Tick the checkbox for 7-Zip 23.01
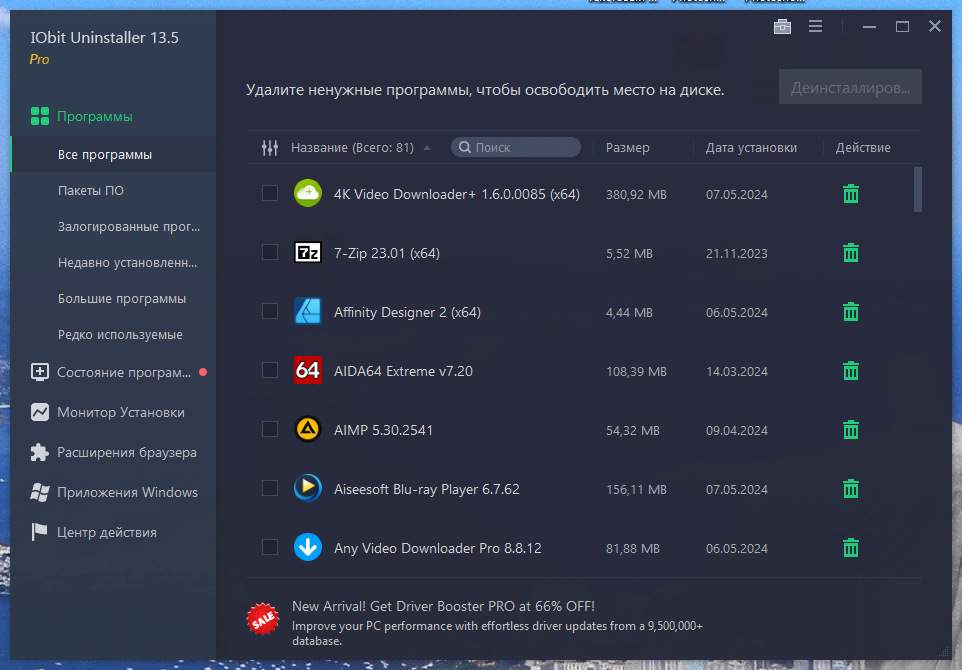 pos(270,252)
